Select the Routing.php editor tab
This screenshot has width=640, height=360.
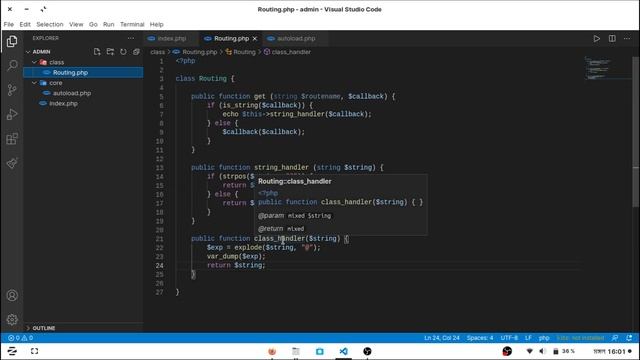[231, 38]
